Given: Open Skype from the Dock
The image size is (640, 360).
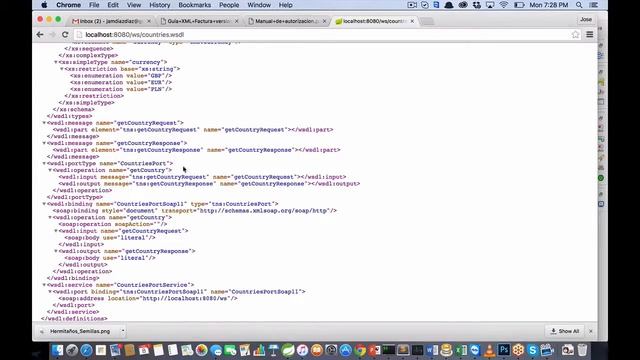Looking at the screenshot, I should click(x=532, y=350).
